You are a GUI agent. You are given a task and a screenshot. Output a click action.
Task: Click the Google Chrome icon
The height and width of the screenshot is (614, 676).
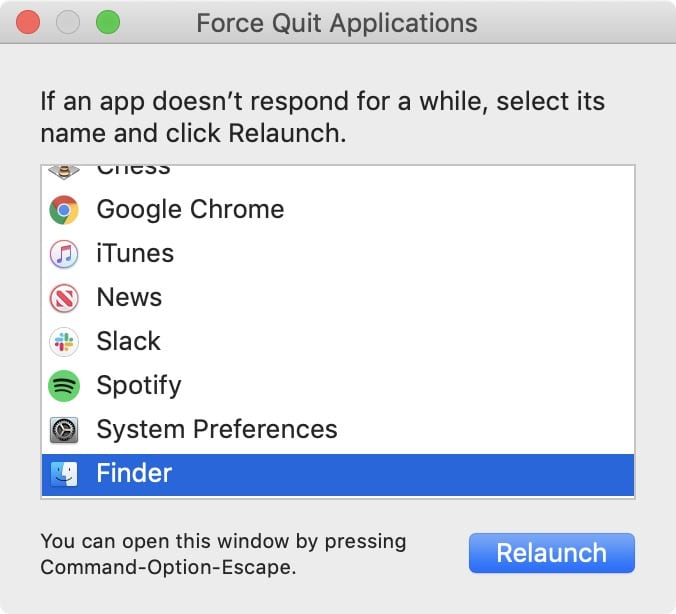pos(64,210)
